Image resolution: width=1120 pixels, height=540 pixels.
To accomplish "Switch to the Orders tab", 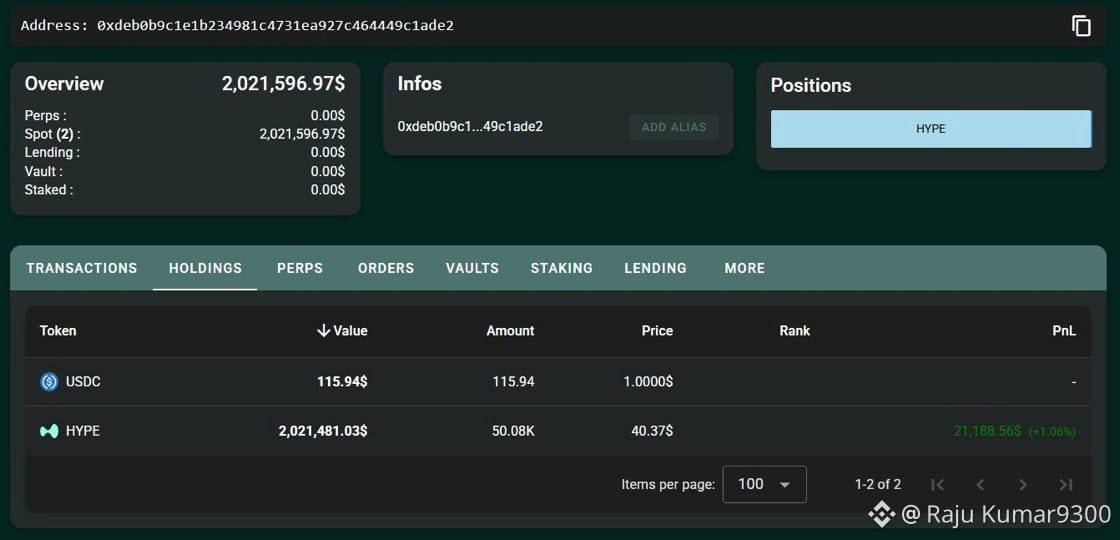I will [386, 269].
